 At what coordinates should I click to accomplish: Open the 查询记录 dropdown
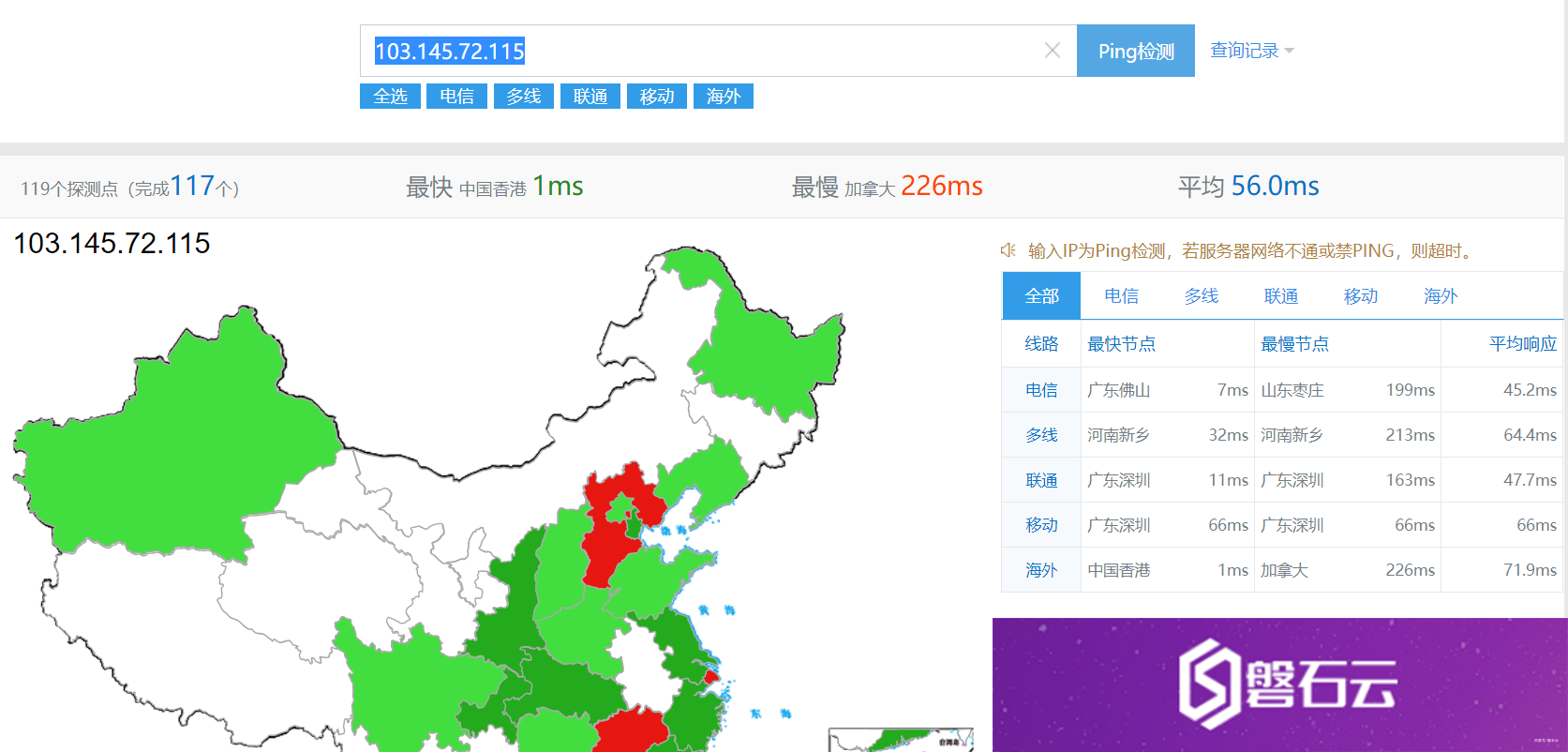1251,51
